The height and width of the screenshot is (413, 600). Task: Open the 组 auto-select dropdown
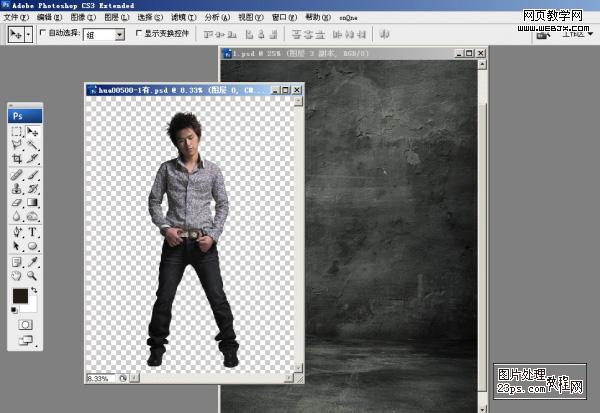120,34
